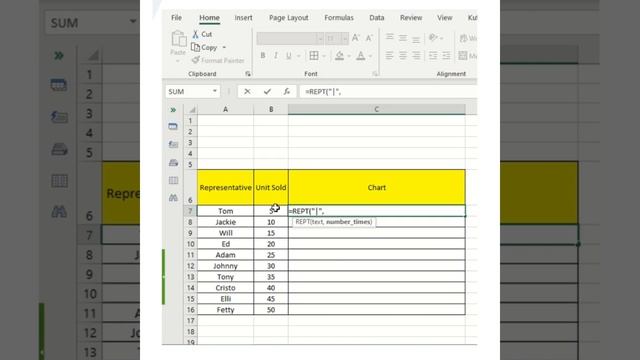Click the Fill Color bucket icon

339,56
